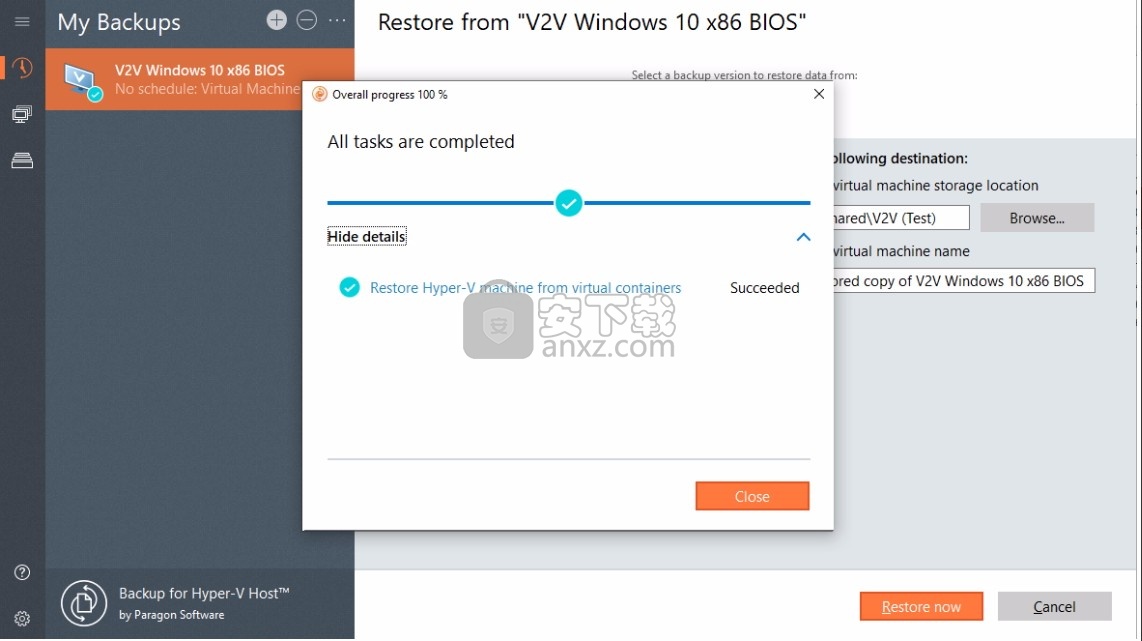Collapse details with the chevron arrow

[803, 237]
